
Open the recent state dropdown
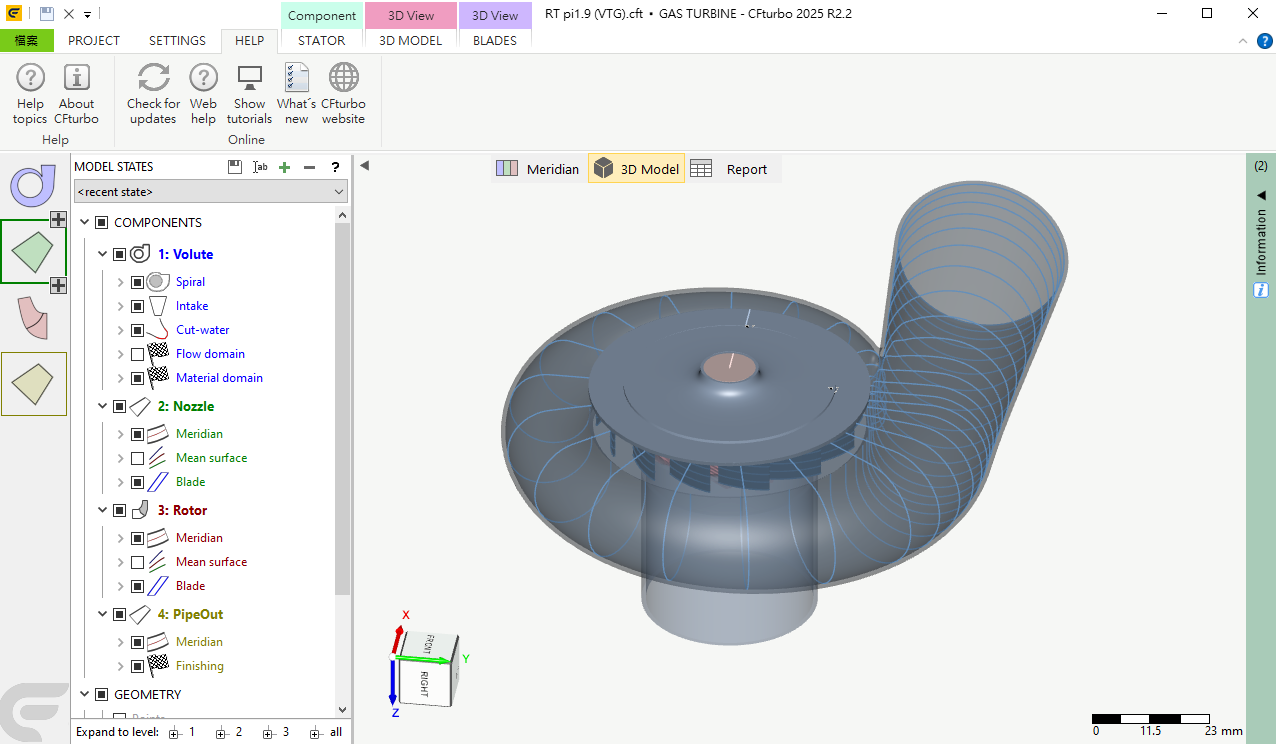(x=211, y=191)
